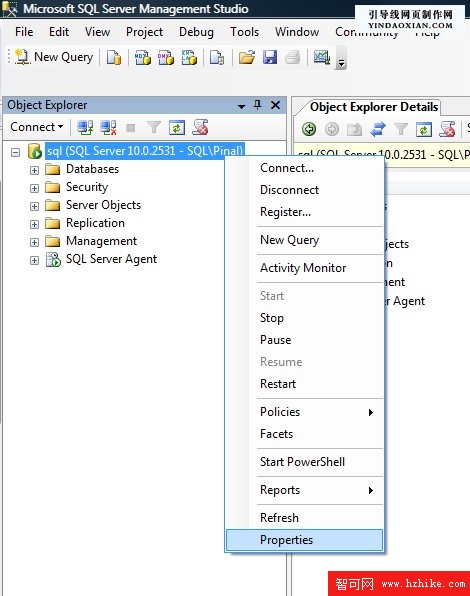The image size is (470, 596).
Task: Choose Properties in the context menu
Action: click(304, 540)
